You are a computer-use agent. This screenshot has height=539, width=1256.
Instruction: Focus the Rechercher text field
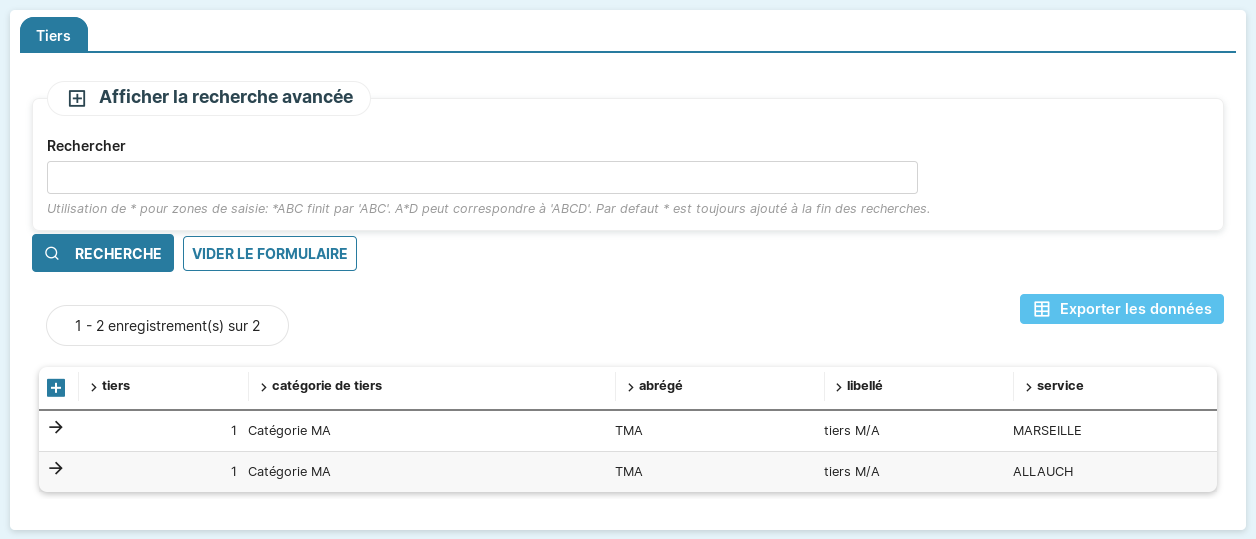(x=482, y=178)
